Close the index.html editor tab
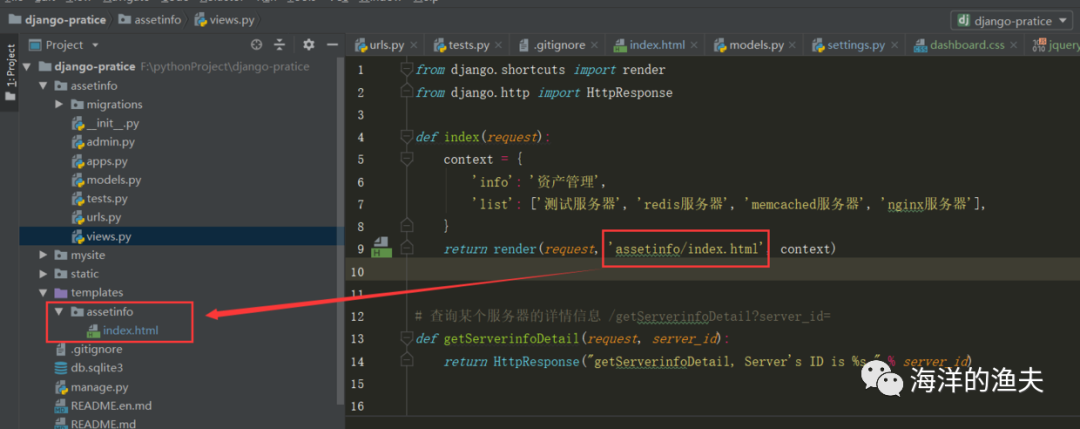The width and height of the screenshot is (1080, 429). [x=694, y=45]
